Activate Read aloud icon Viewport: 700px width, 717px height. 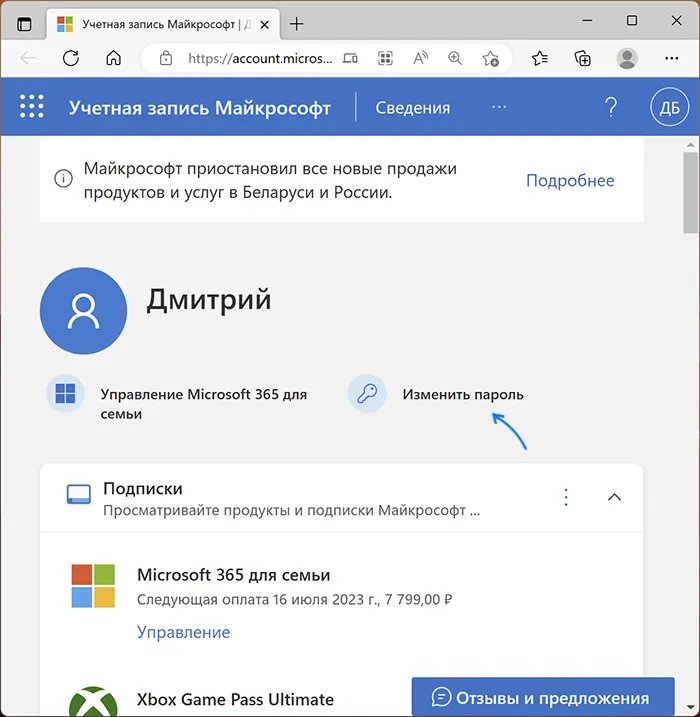click(420, 58)
